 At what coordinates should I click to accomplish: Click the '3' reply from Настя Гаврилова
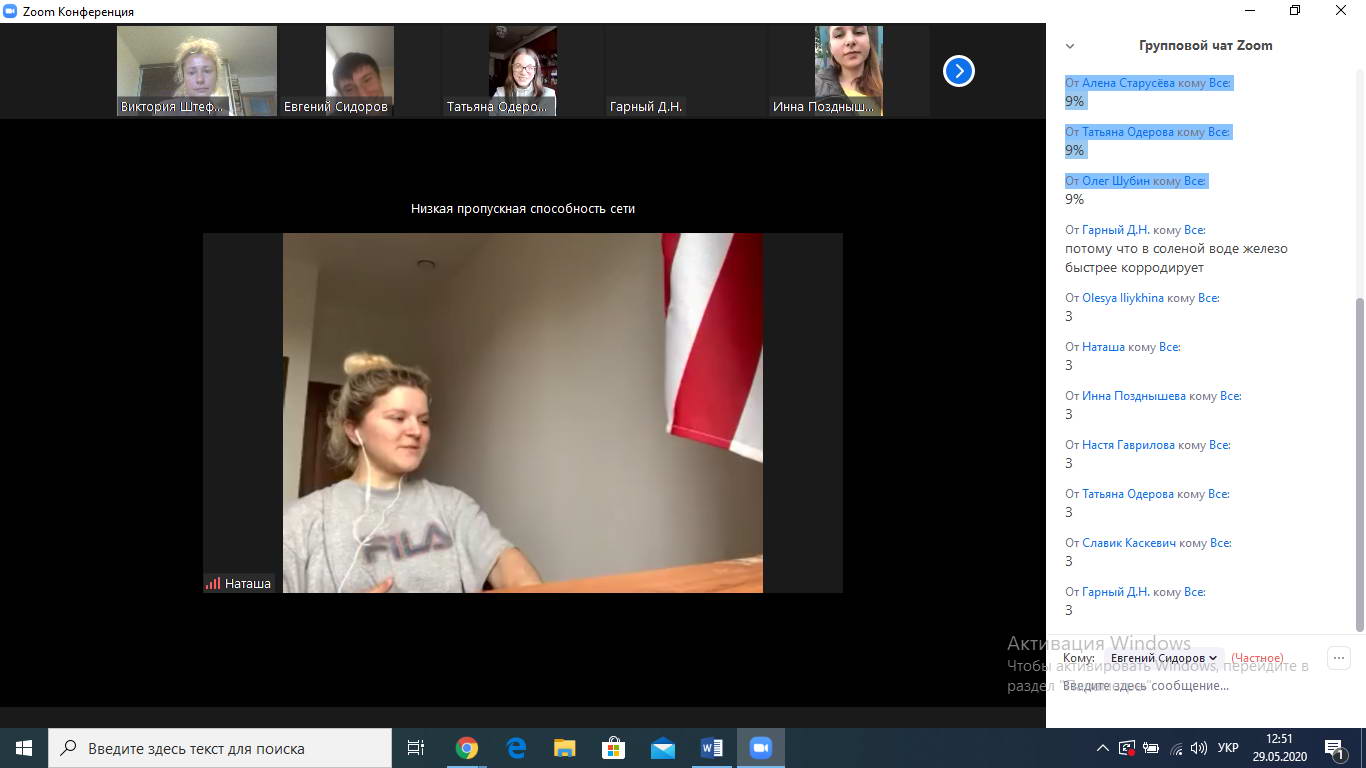[1069, 463]
